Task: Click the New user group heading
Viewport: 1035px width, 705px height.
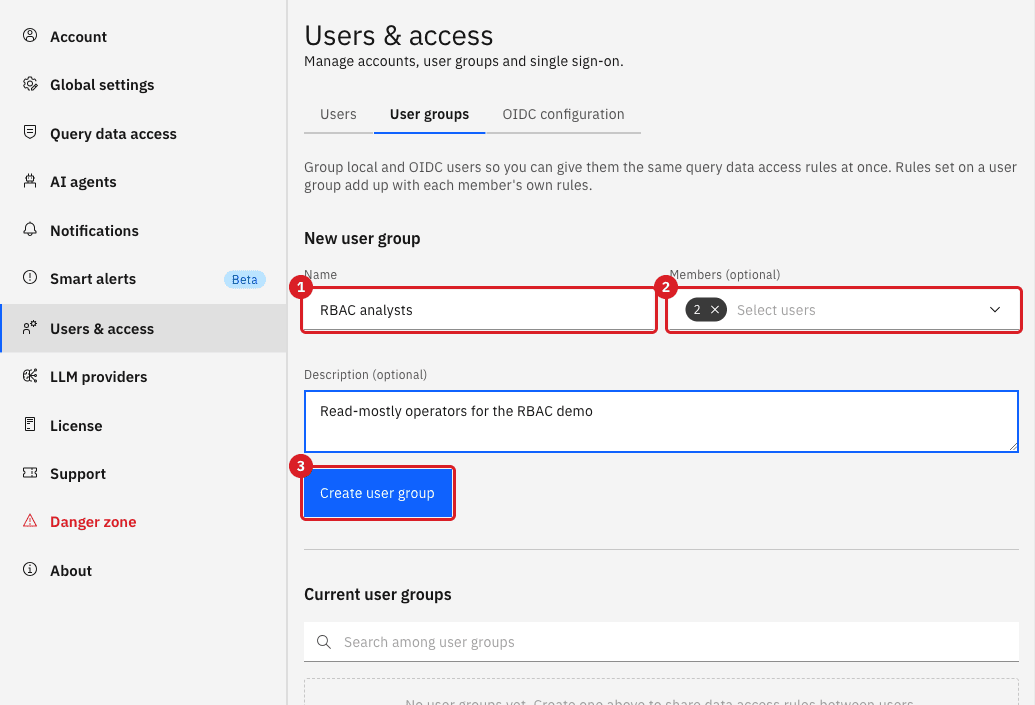Action: (362, 238)
